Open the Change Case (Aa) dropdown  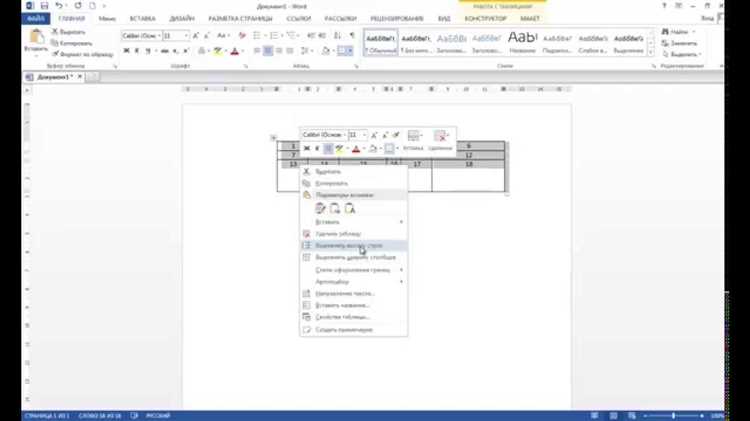(223, 36)
